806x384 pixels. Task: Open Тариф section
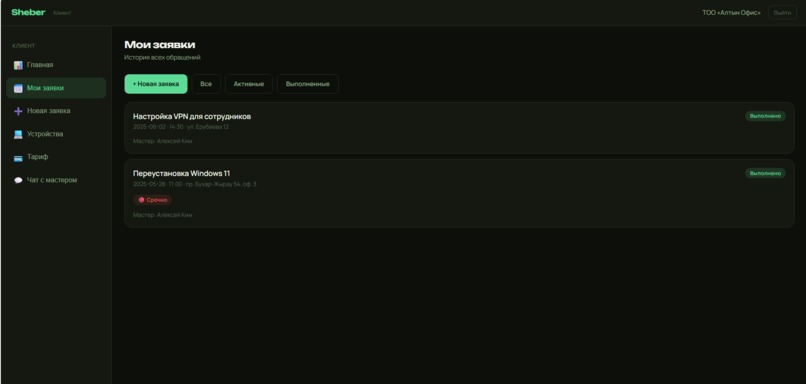[56, 157]
